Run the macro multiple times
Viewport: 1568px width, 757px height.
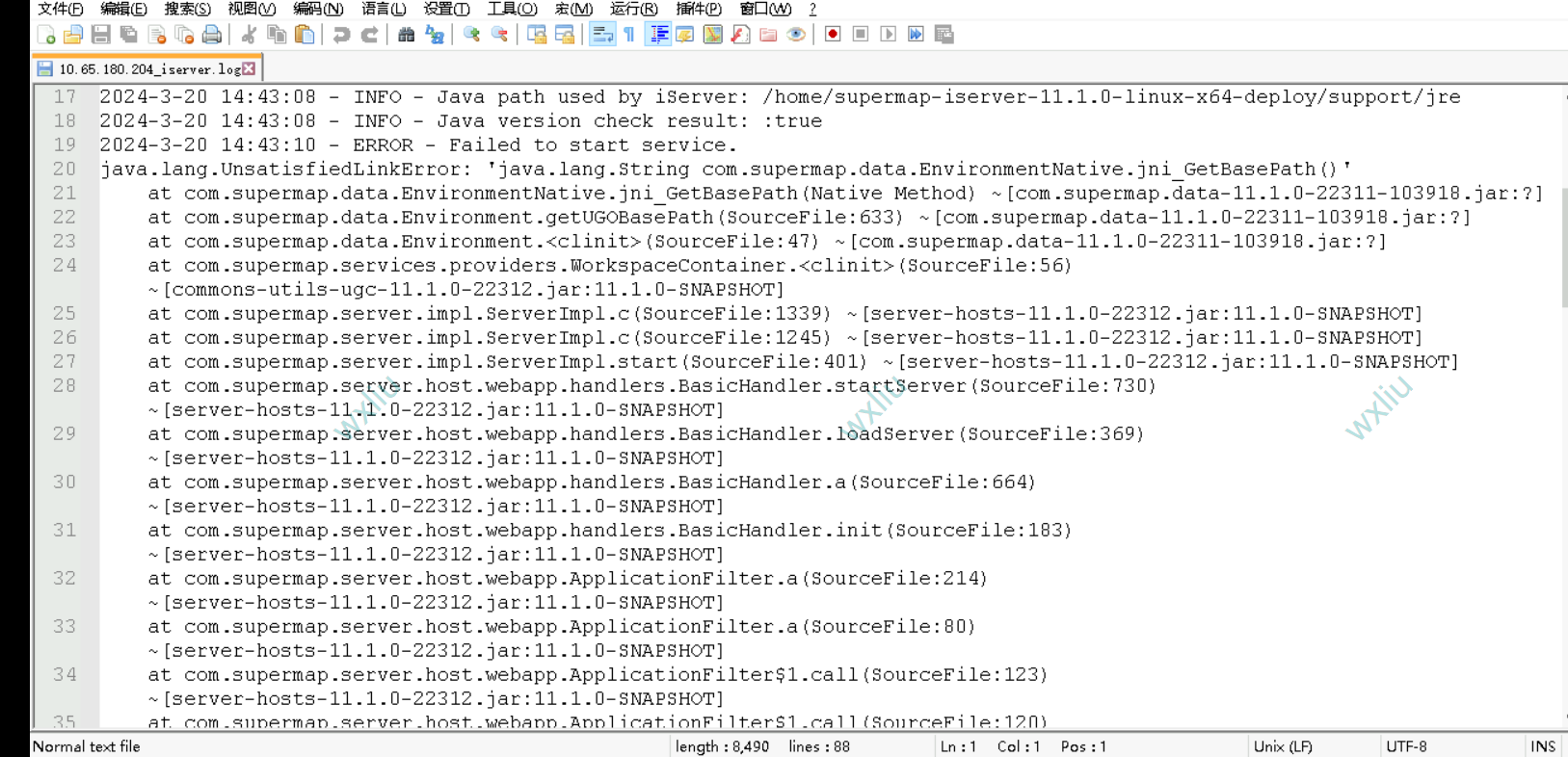(x=916, y=35)
